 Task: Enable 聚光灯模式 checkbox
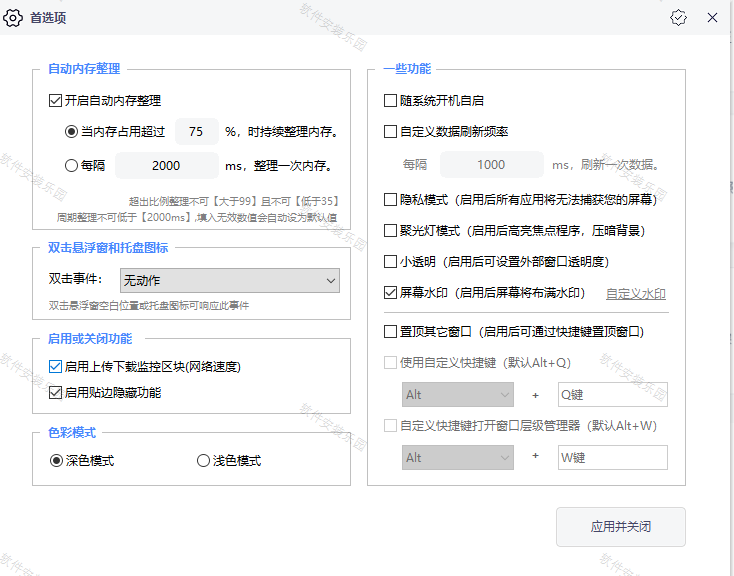(391, 231)
